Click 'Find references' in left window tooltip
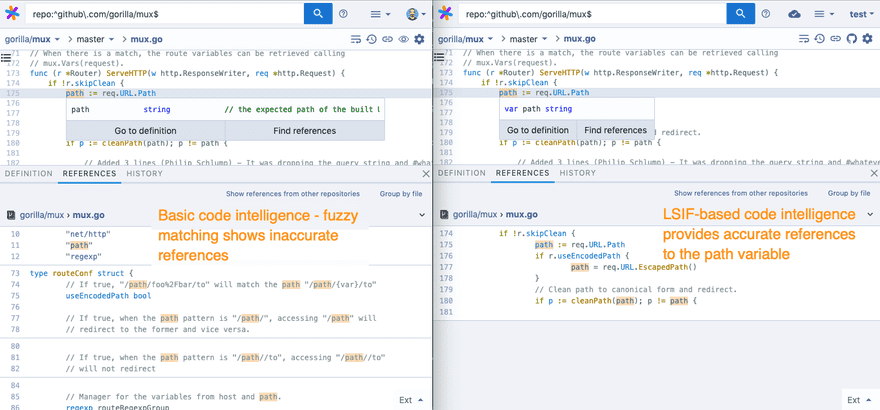 click(305, 131)
